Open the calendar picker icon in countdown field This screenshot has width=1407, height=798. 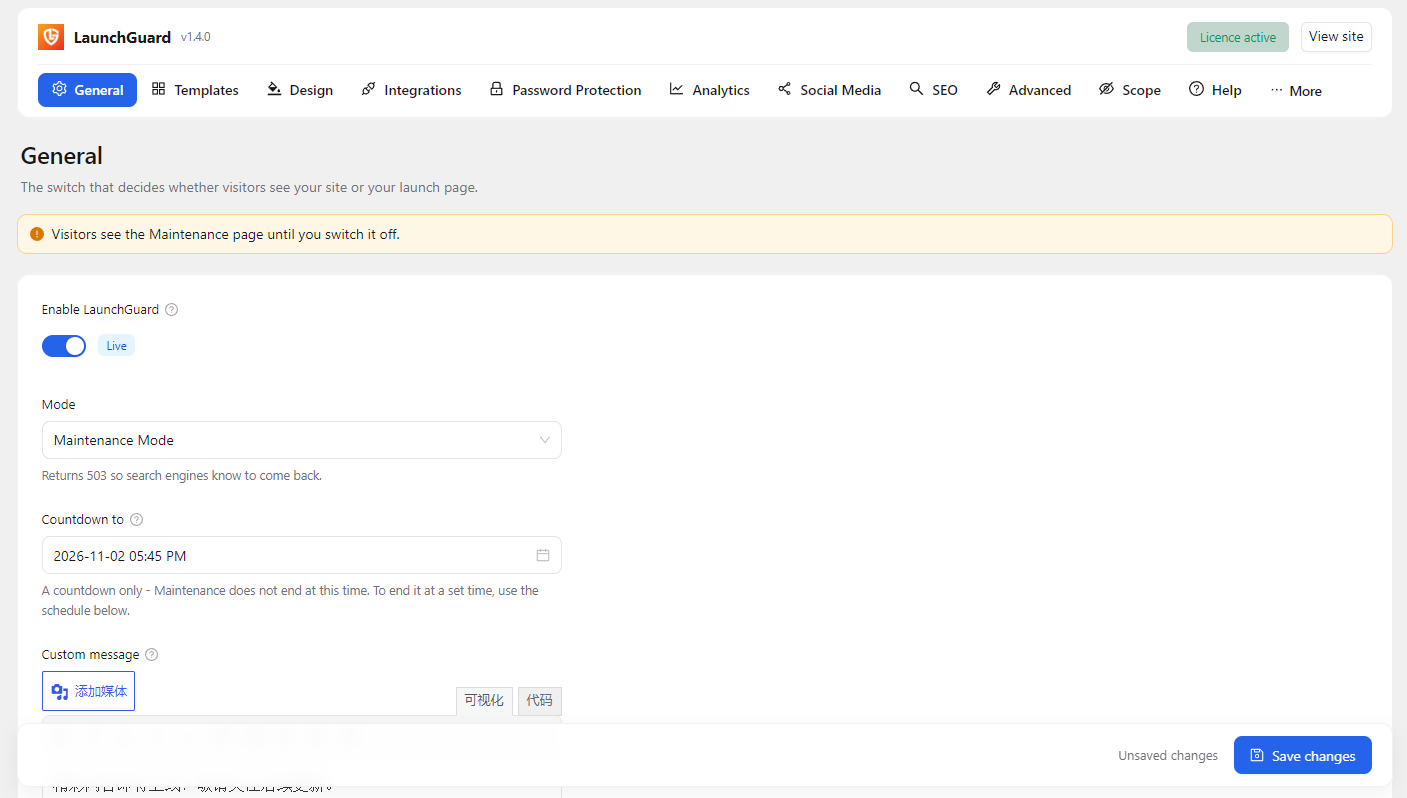543,555
